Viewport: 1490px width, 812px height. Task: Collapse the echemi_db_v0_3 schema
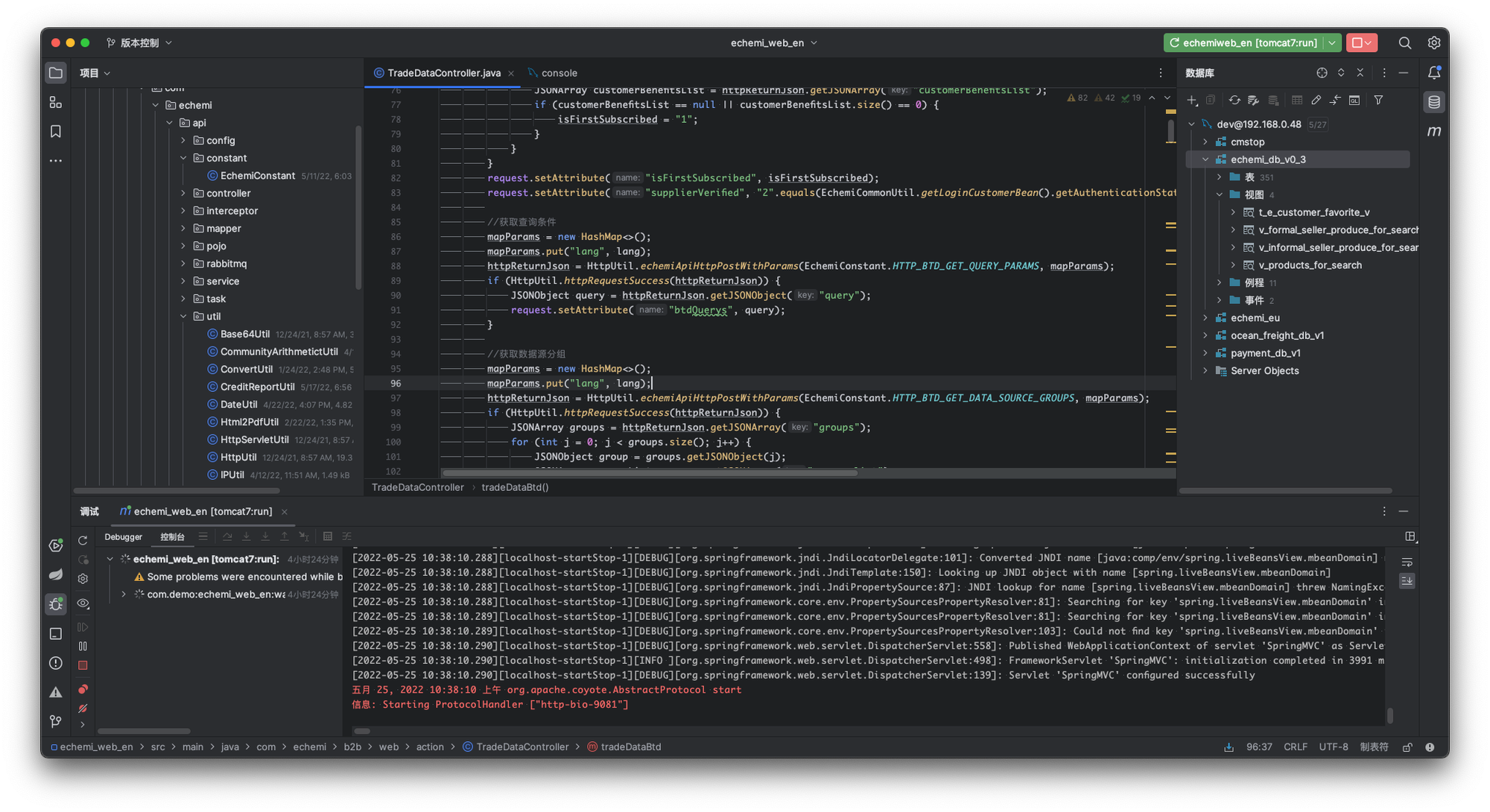click(1205, 159)
